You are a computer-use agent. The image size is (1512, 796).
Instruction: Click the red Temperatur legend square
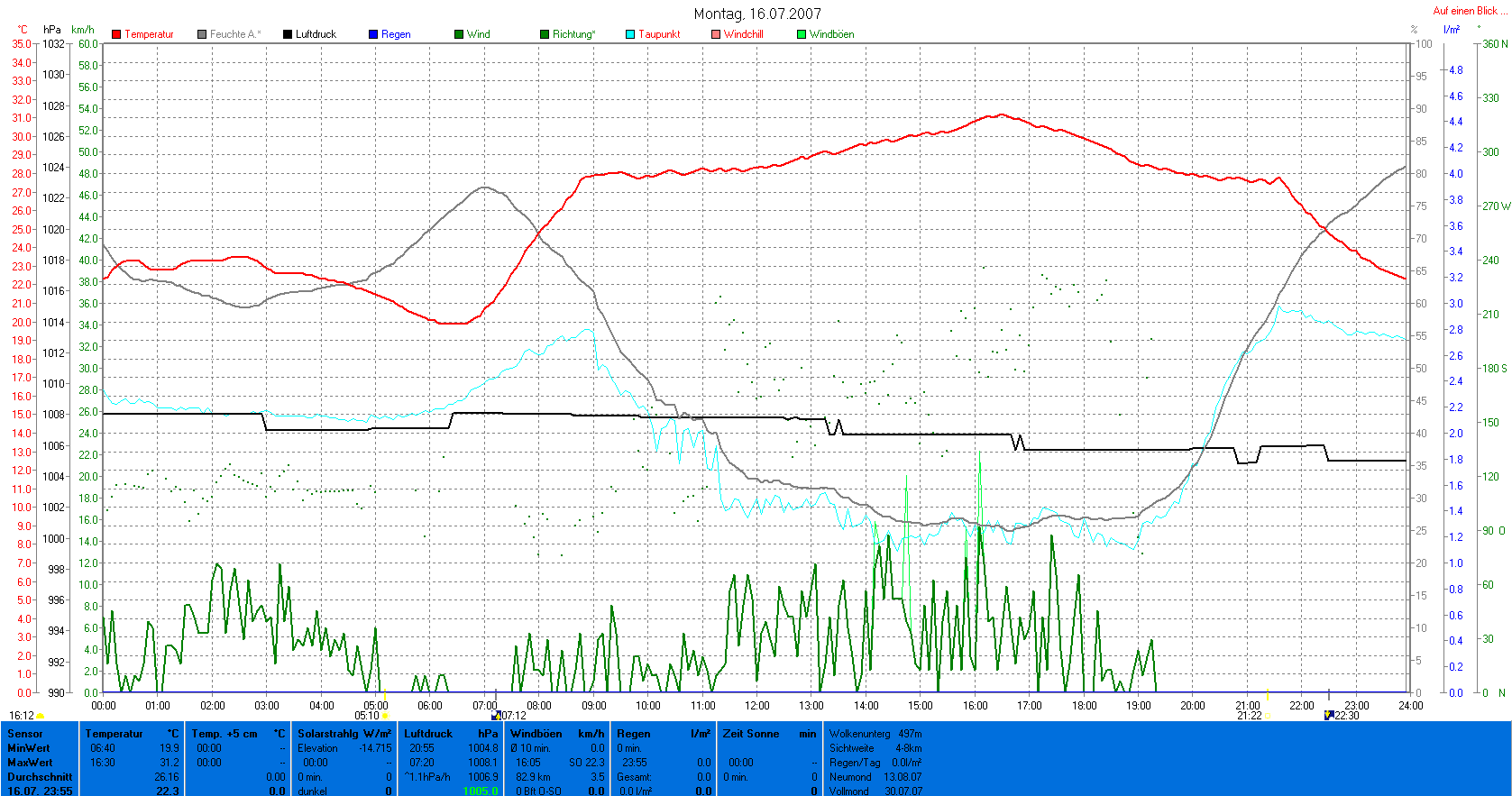[x=116, y=34]
